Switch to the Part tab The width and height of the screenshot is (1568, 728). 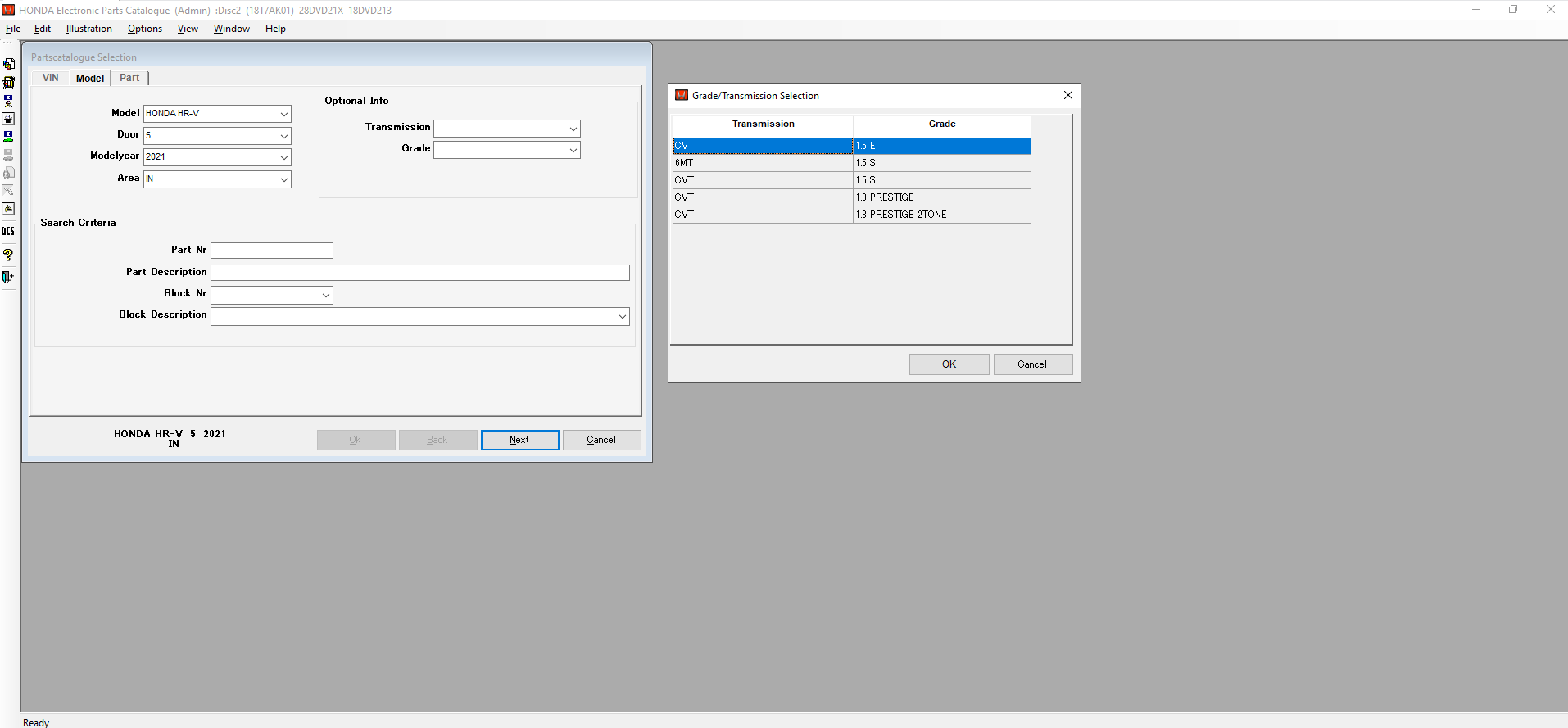[129, 78]
